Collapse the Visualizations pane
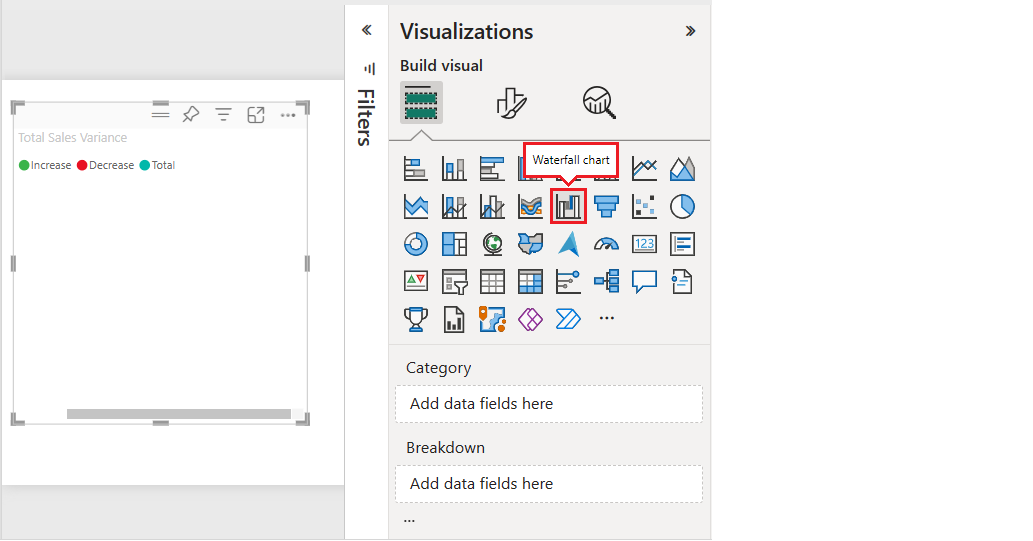 click(690, 31)
